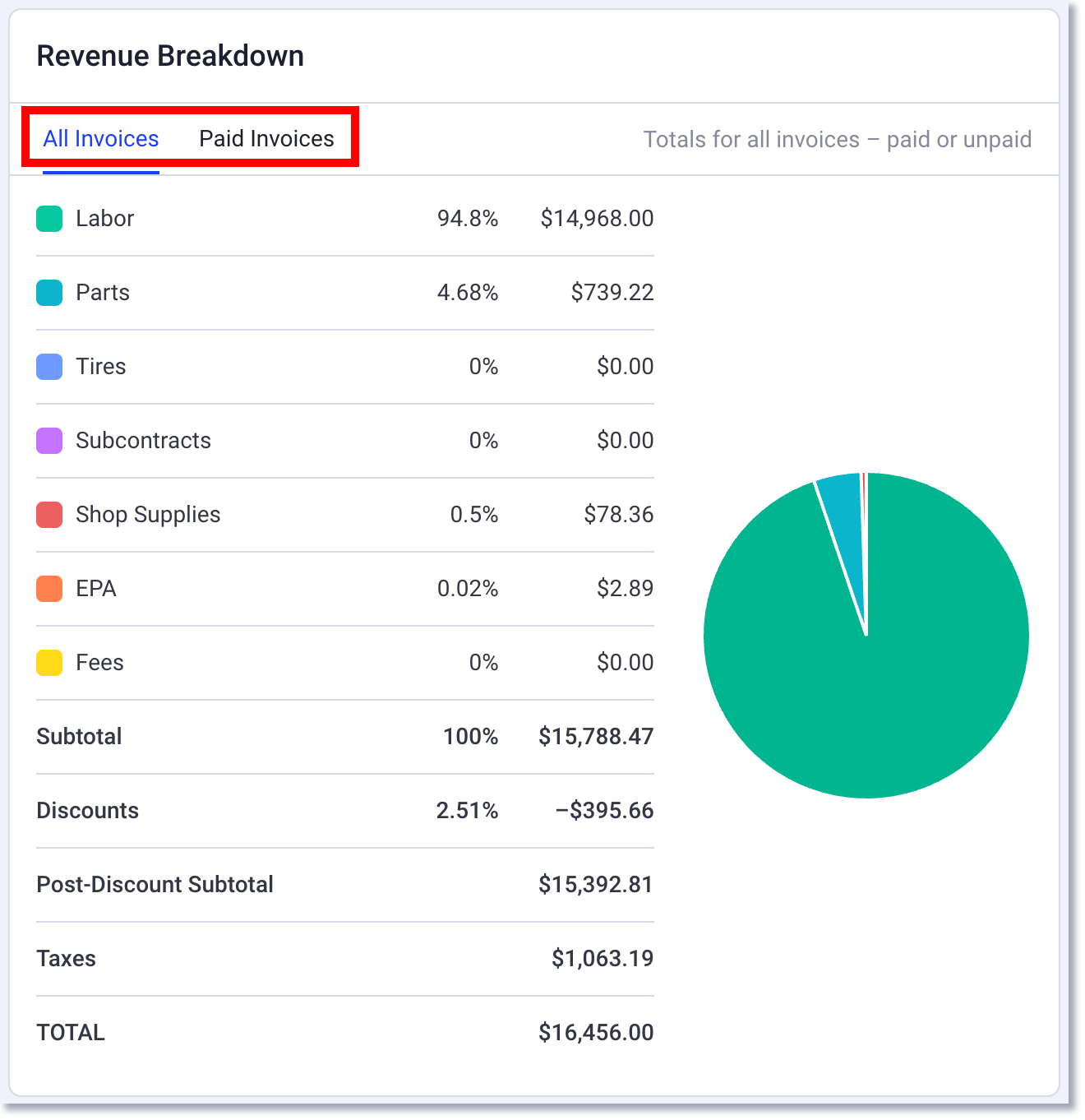Click the Tires blue color swatch
Screen dimensions: 1085x1120
pyautogui.click(x=49, y=366)
